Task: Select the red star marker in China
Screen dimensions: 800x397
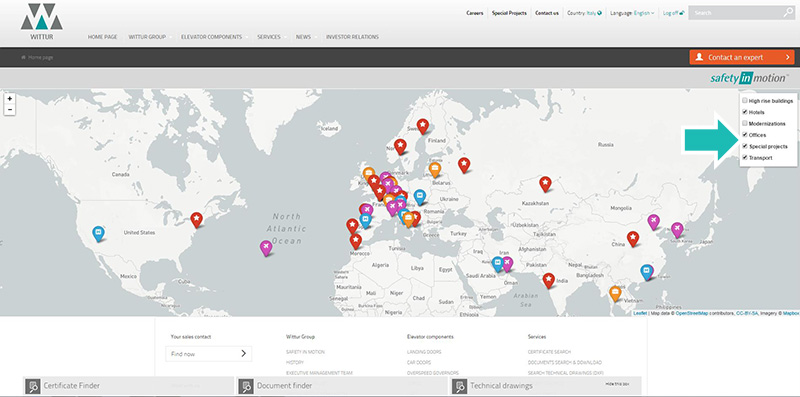Action: (x=633, y=239)
